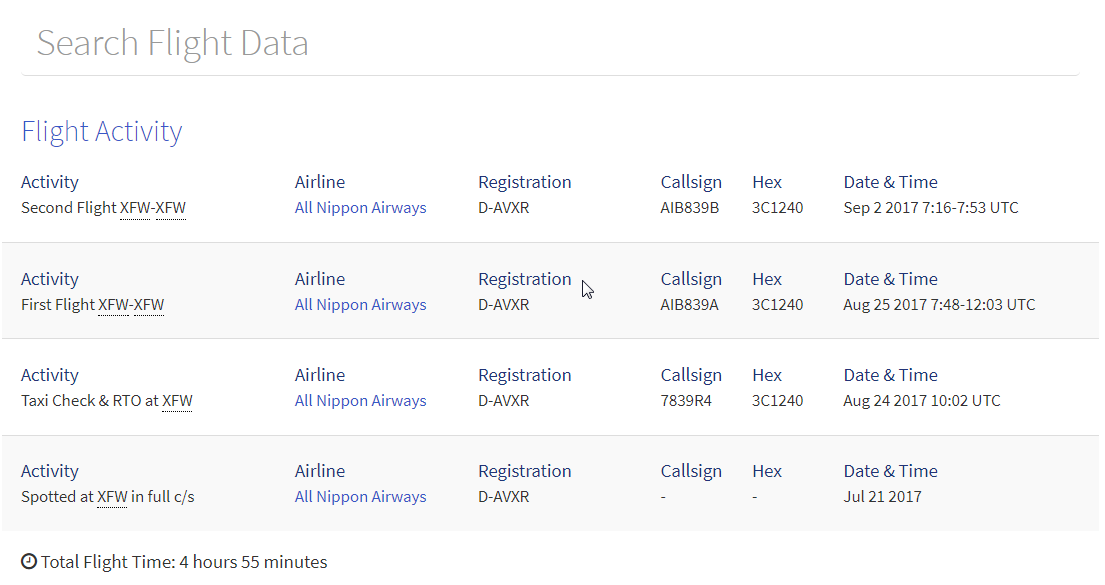
Task: Click second XFW code in Second Flight activity
Action: tap(171, 208)
